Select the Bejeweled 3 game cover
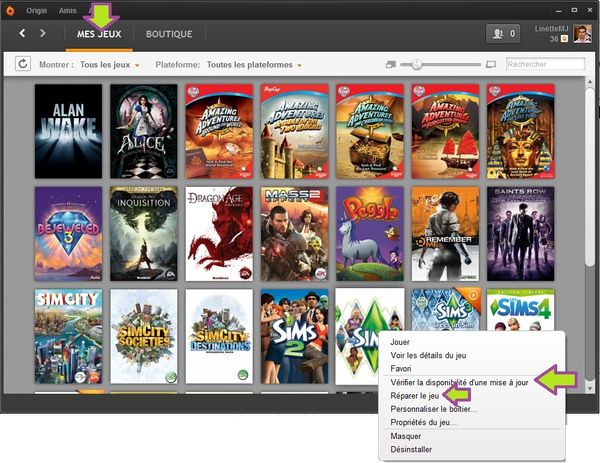Screen dimensions: 600x463 point(68,234)
